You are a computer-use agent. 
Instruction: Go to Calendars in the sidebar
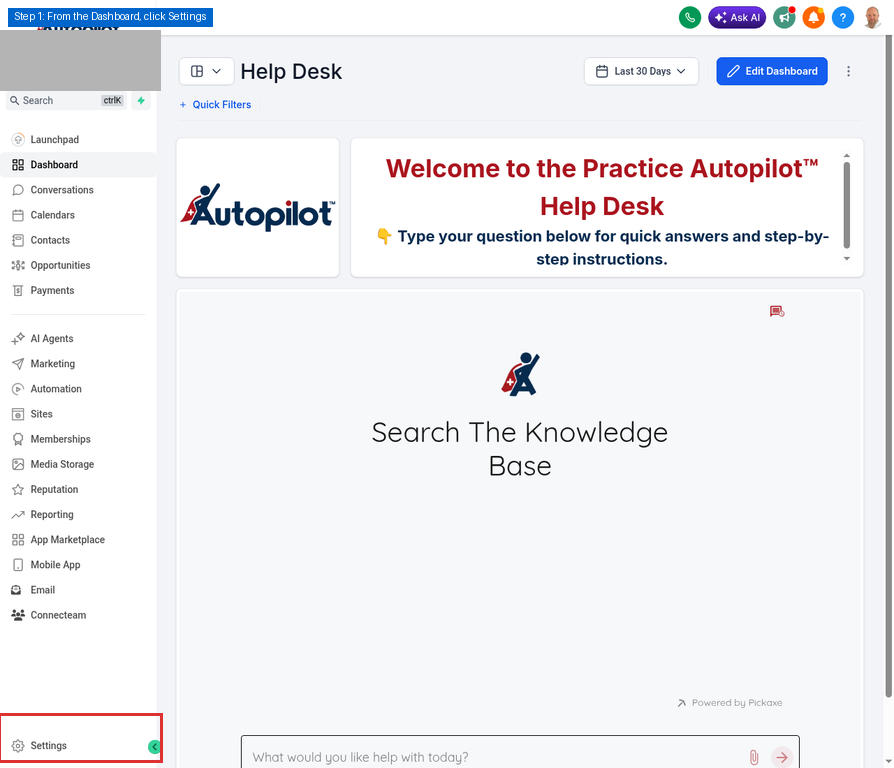[78, 215]
